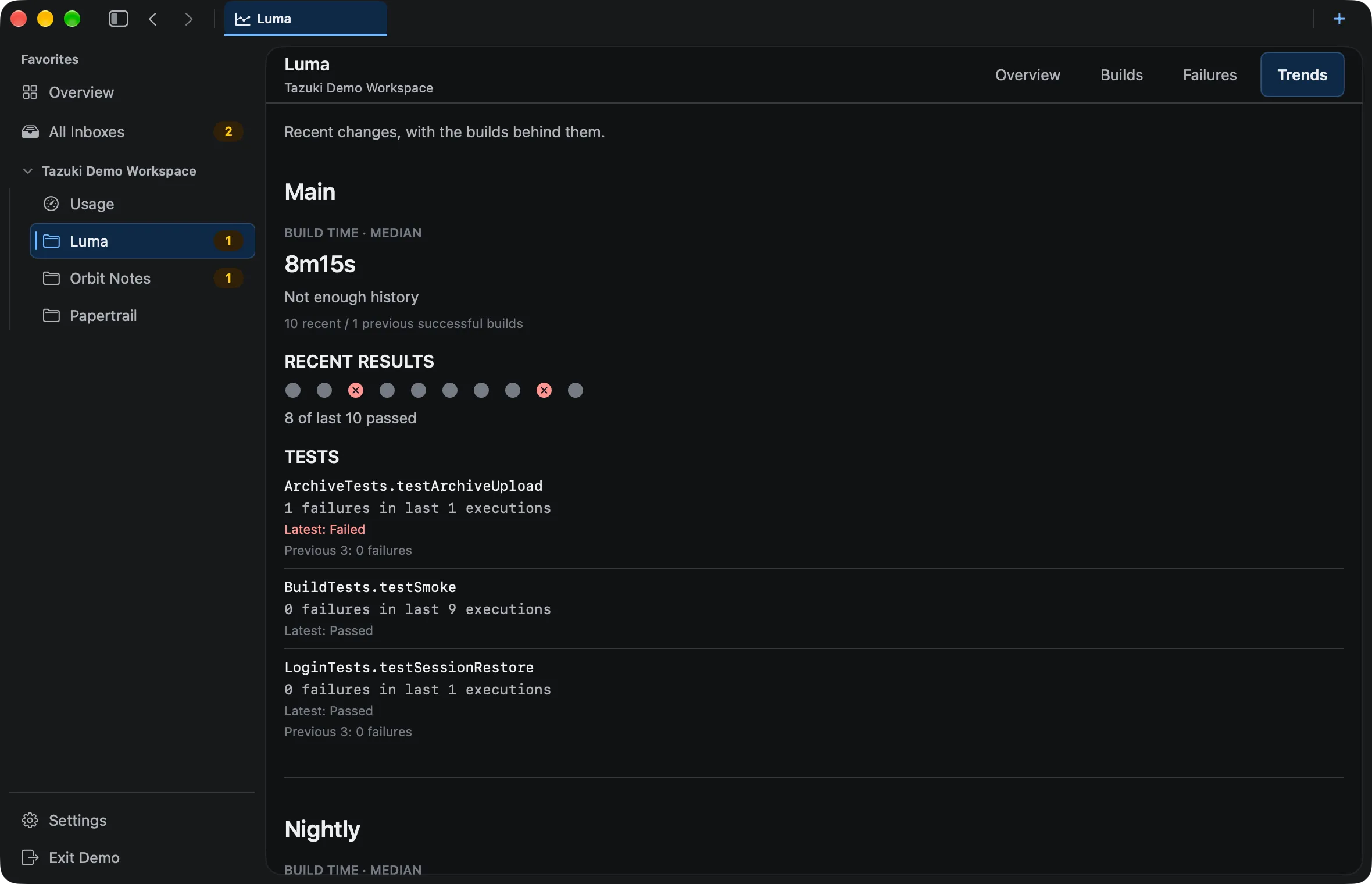This screenshot has height=884, width=1372.
Task: Select the Luma project in sidebar
Action: [x=143, y=241]
